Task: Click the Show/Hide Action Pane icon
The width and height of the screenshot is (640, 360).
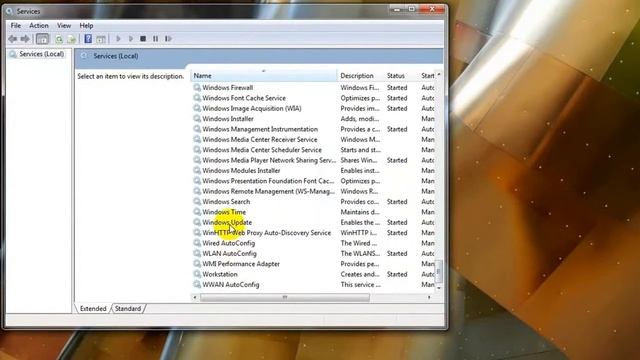Action: pos(101,39)
